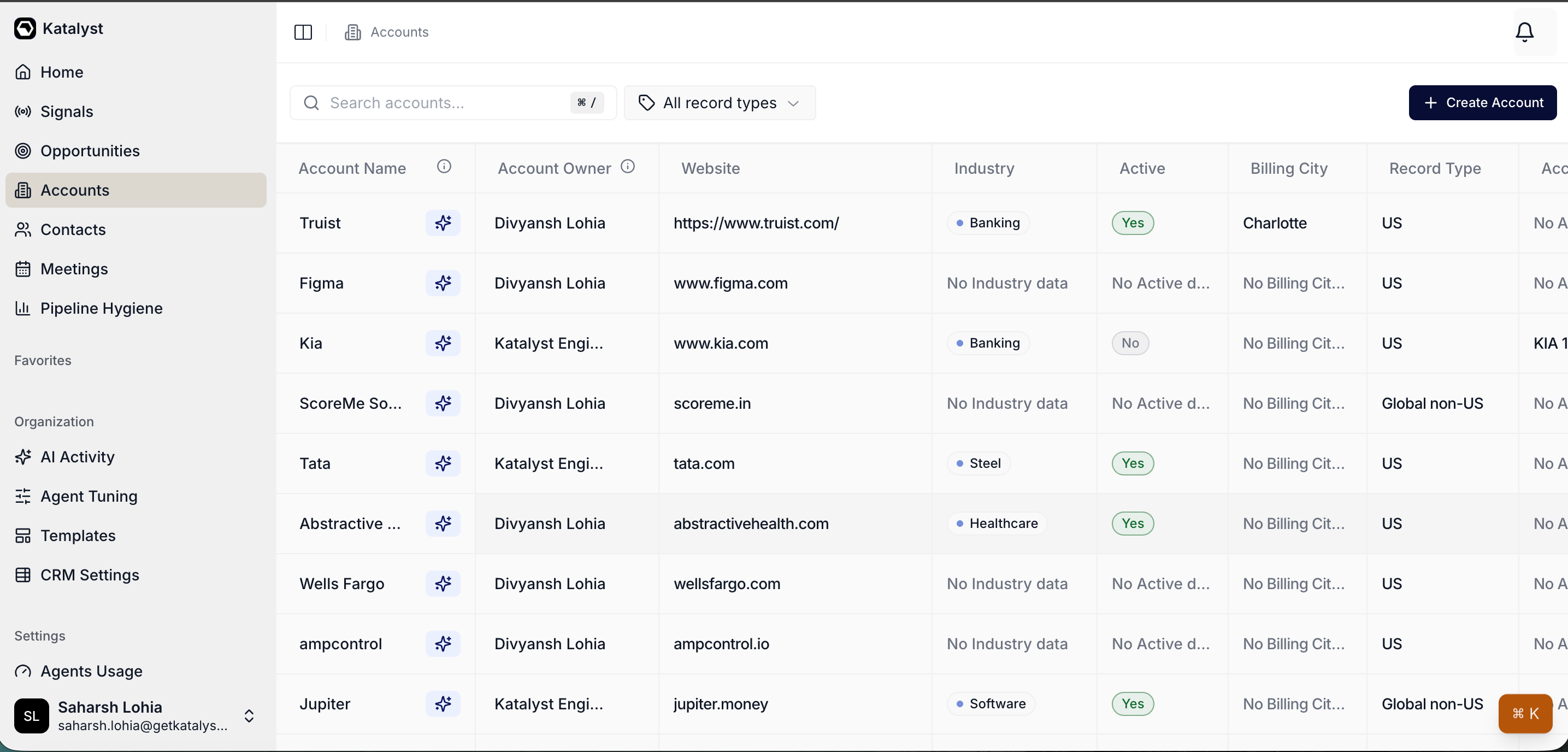This screenshot has height=752, width=1568.
Task: Open the Figma account
Action: tap(321, 283)
